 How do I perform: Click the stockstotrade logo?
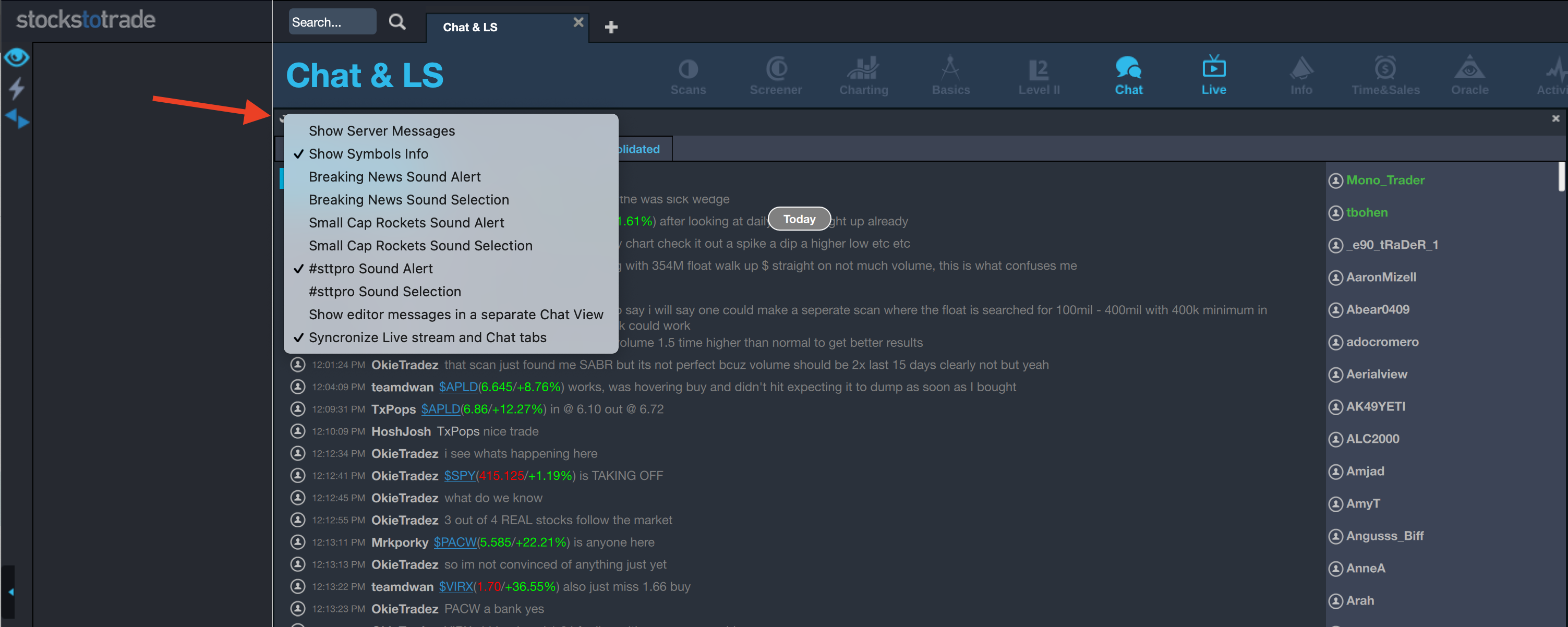[x=85, y=19]
